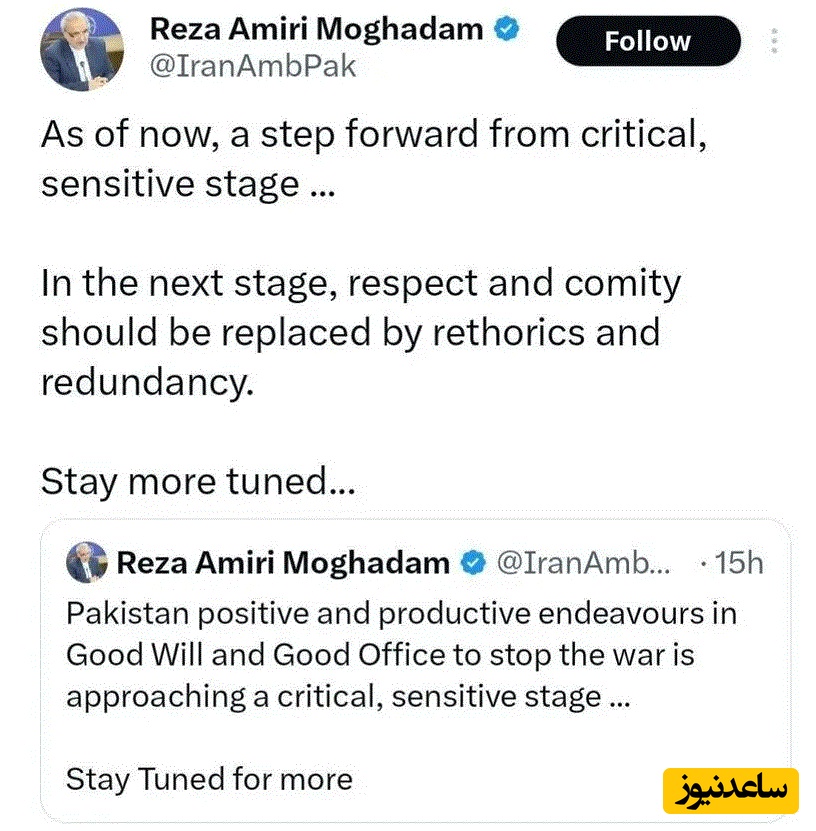This screenshot has width=816, height=831.
Task: Click the 'Pakistan positive and productive' quoted text
Action: (x=400, y=612)
